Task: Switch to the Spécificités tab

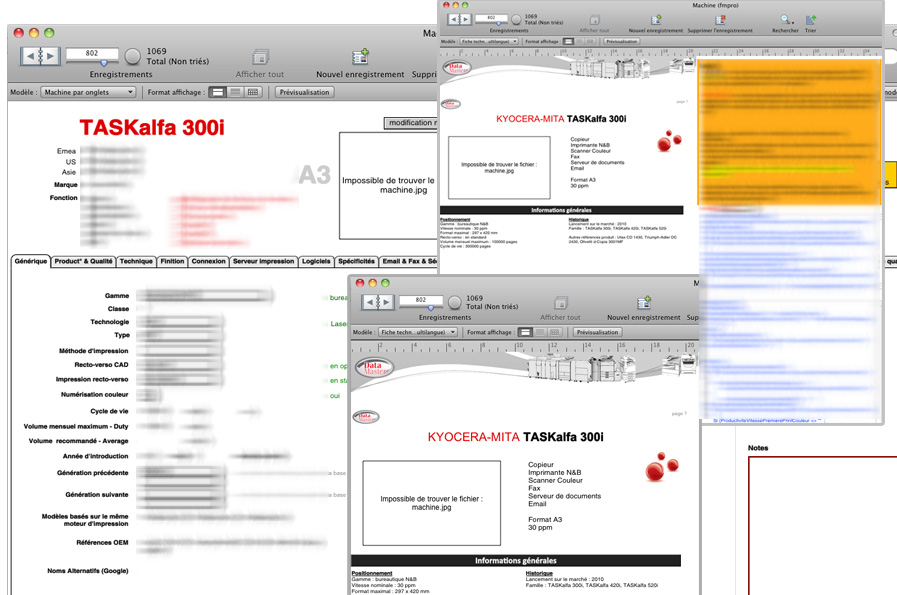Action: (356, 261)
